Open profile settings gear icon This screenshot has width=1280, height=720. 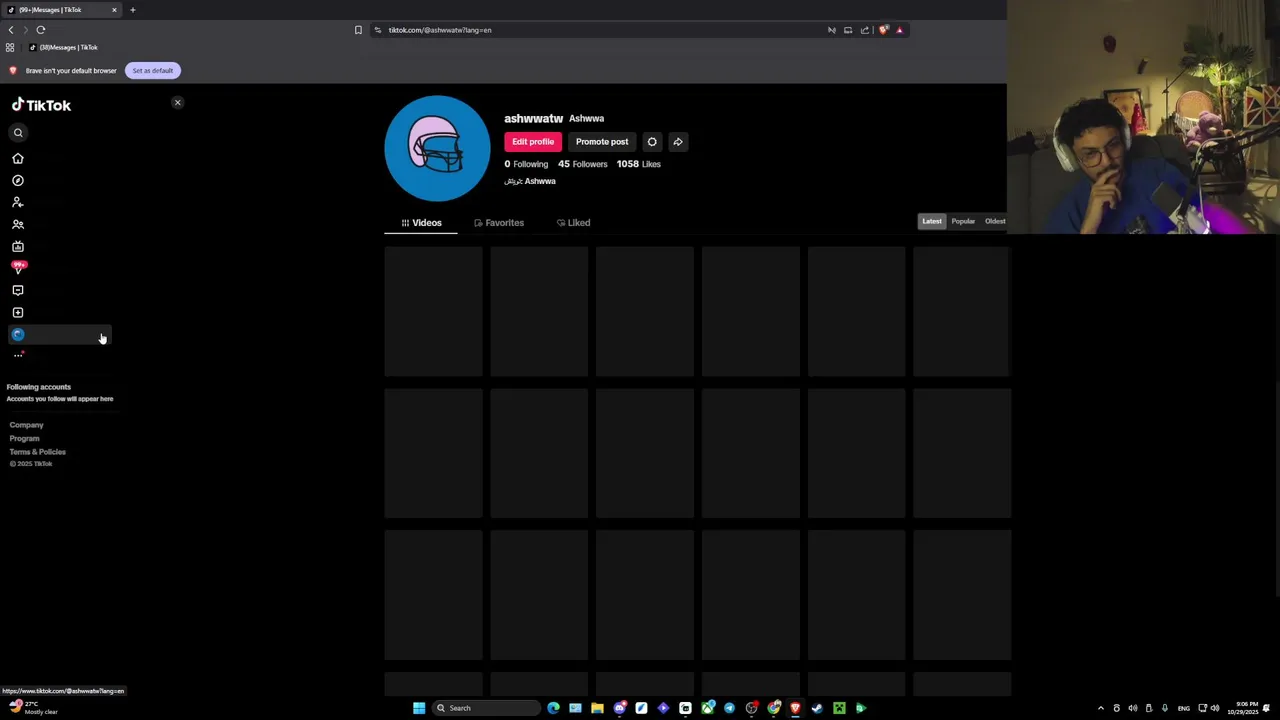tap(652, 142)
